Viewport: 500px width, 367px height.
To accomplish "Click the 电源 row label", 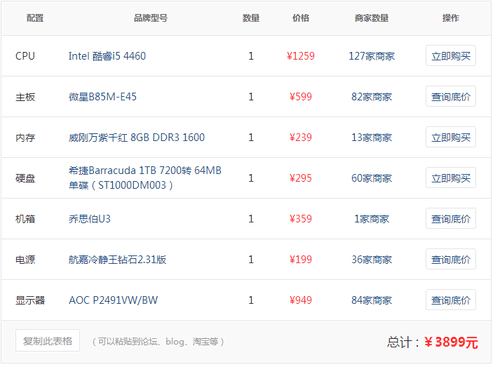I will tap(25, 259).
